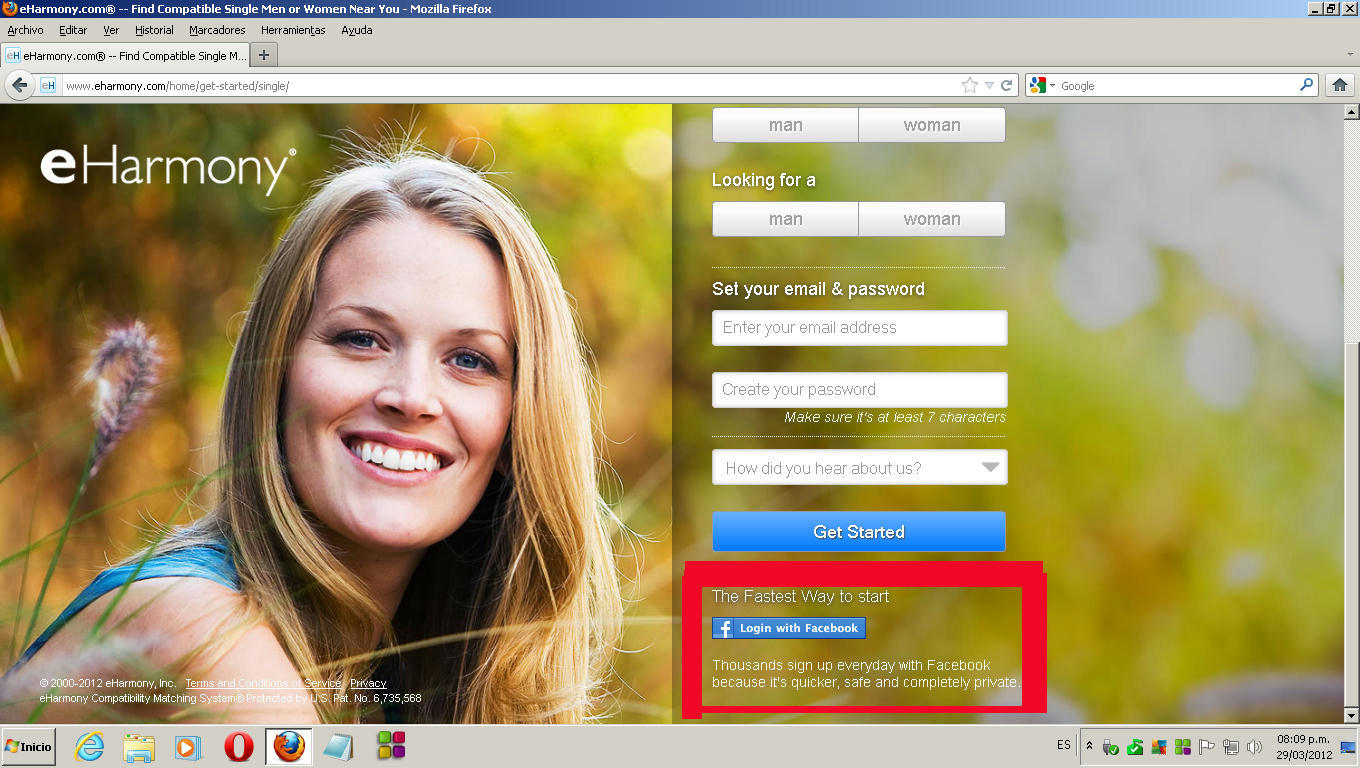Click Login with Facebook button

pos(789,628)
